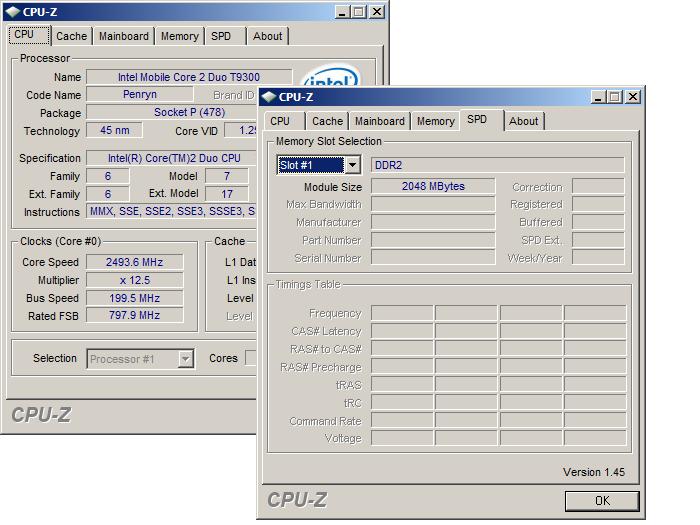Viewport: 700px width, 525px height.
Task: Close the back CPU-Z window
Action: [377, 12]
